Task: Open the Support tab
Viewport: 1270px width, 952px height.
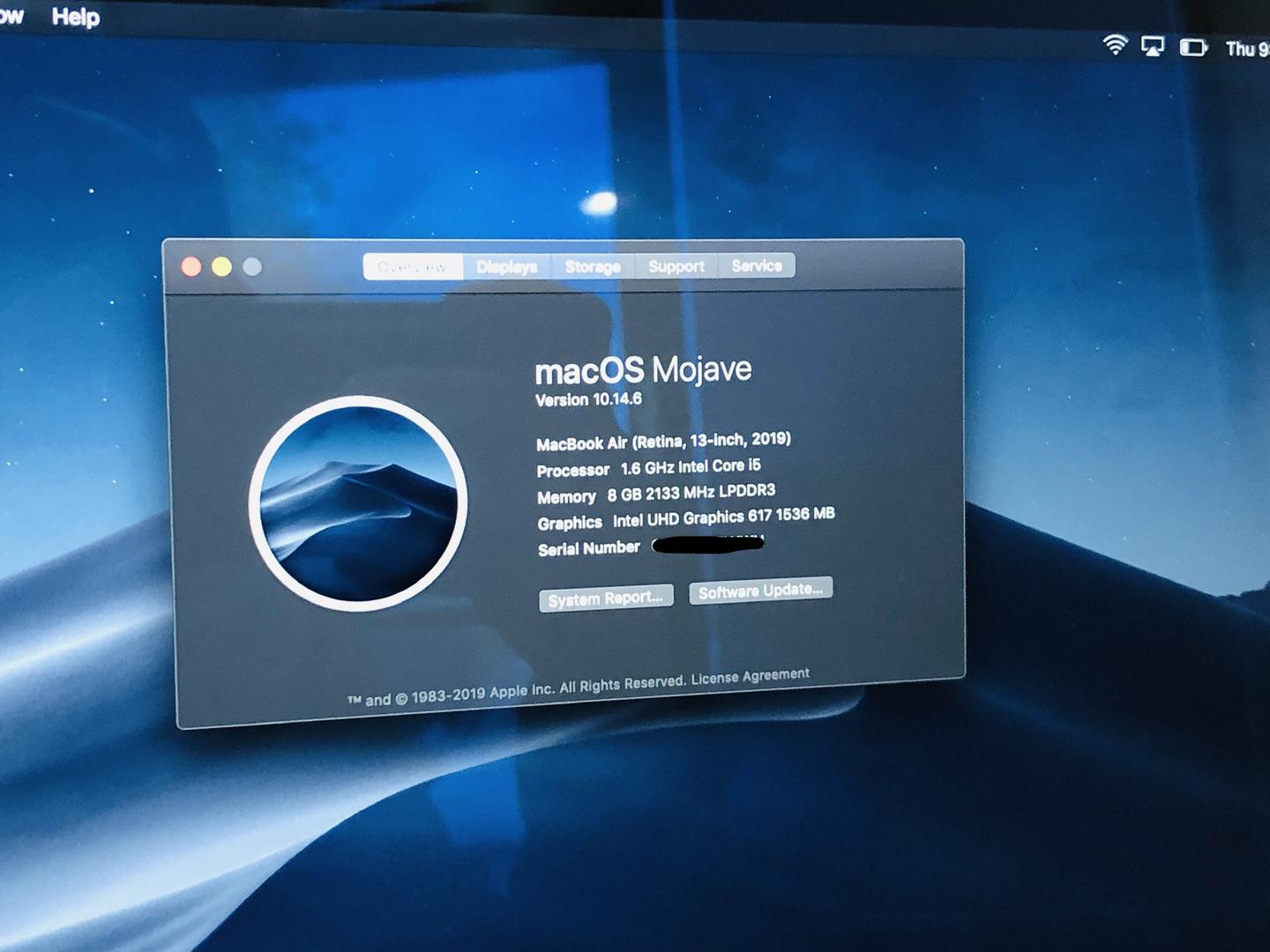Action: coord(676,266)
